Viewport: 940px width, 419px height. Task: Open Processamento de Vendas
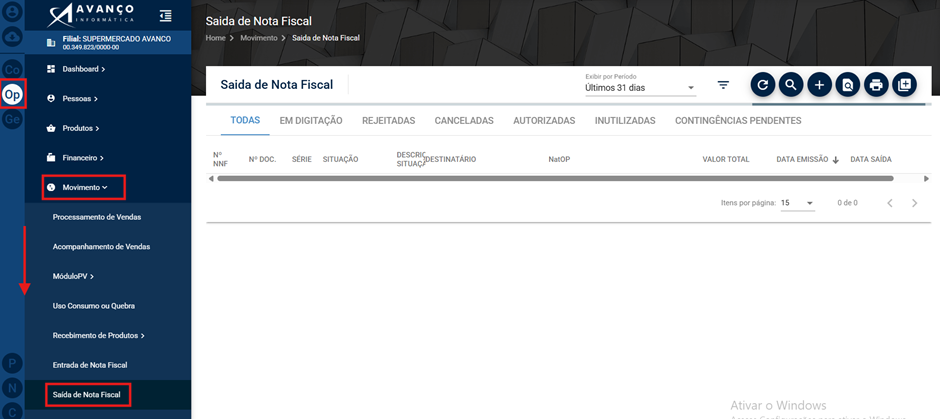point(97,217)
